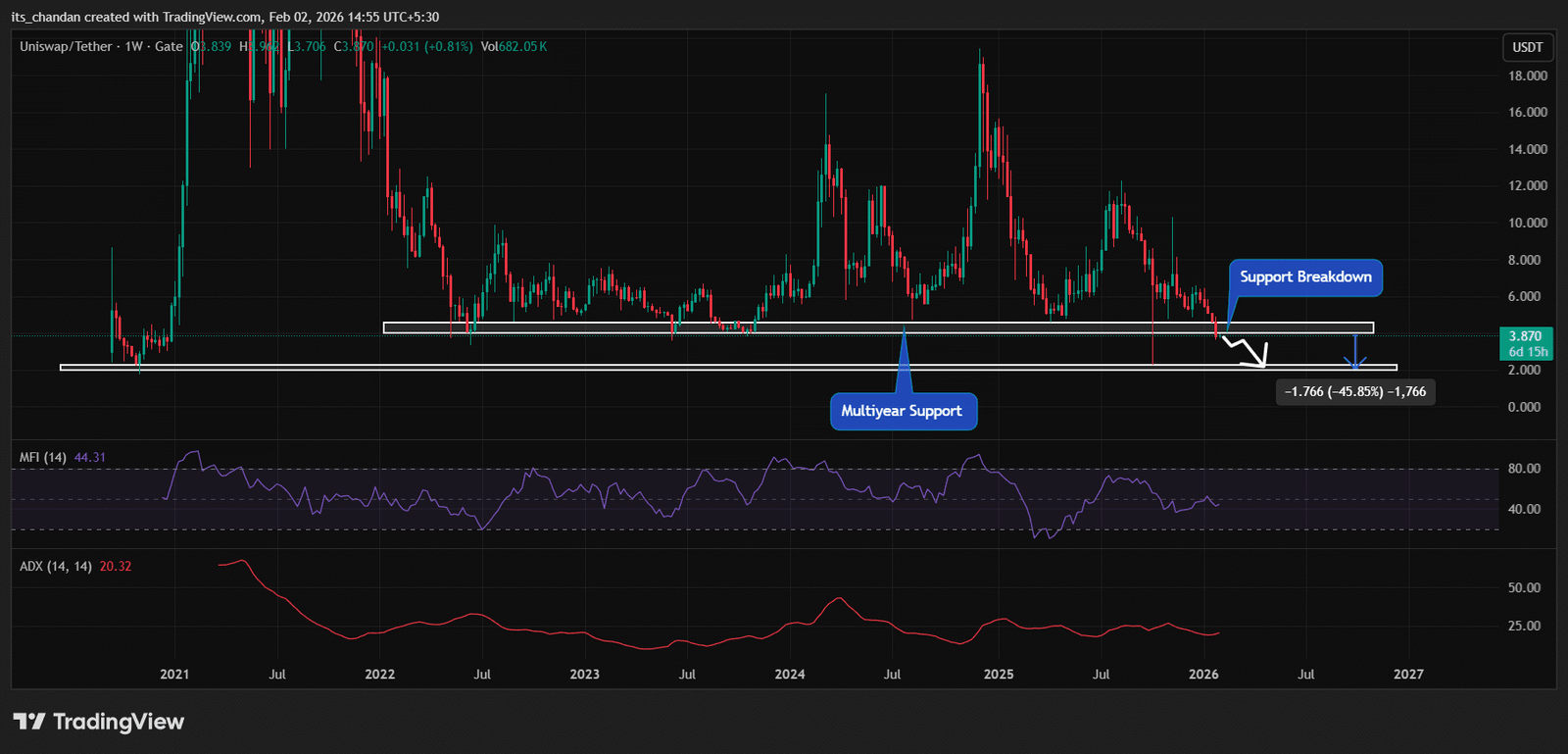Viewport: 1568px width, 754px height.
Task: Click the -1.766 (-45.85%) measurement label
Action: [1355, 392]
